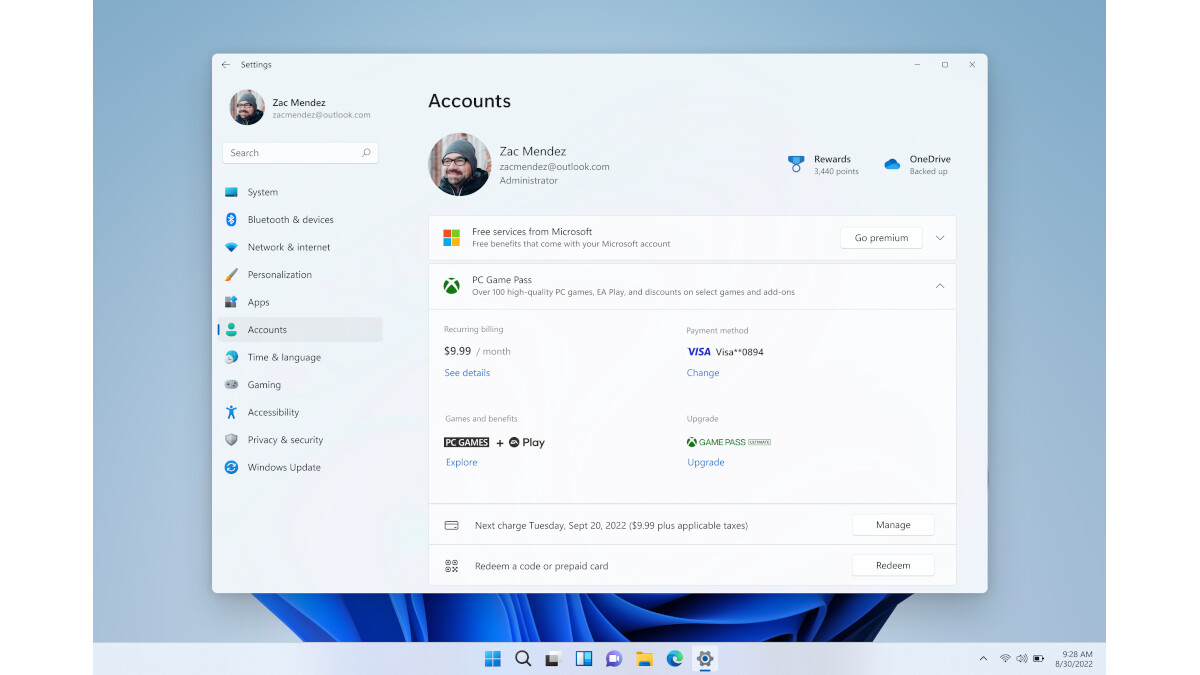Click the OneDrive cloud icon
This screenshot has height=675, width=1200.
tap(891, 162)
